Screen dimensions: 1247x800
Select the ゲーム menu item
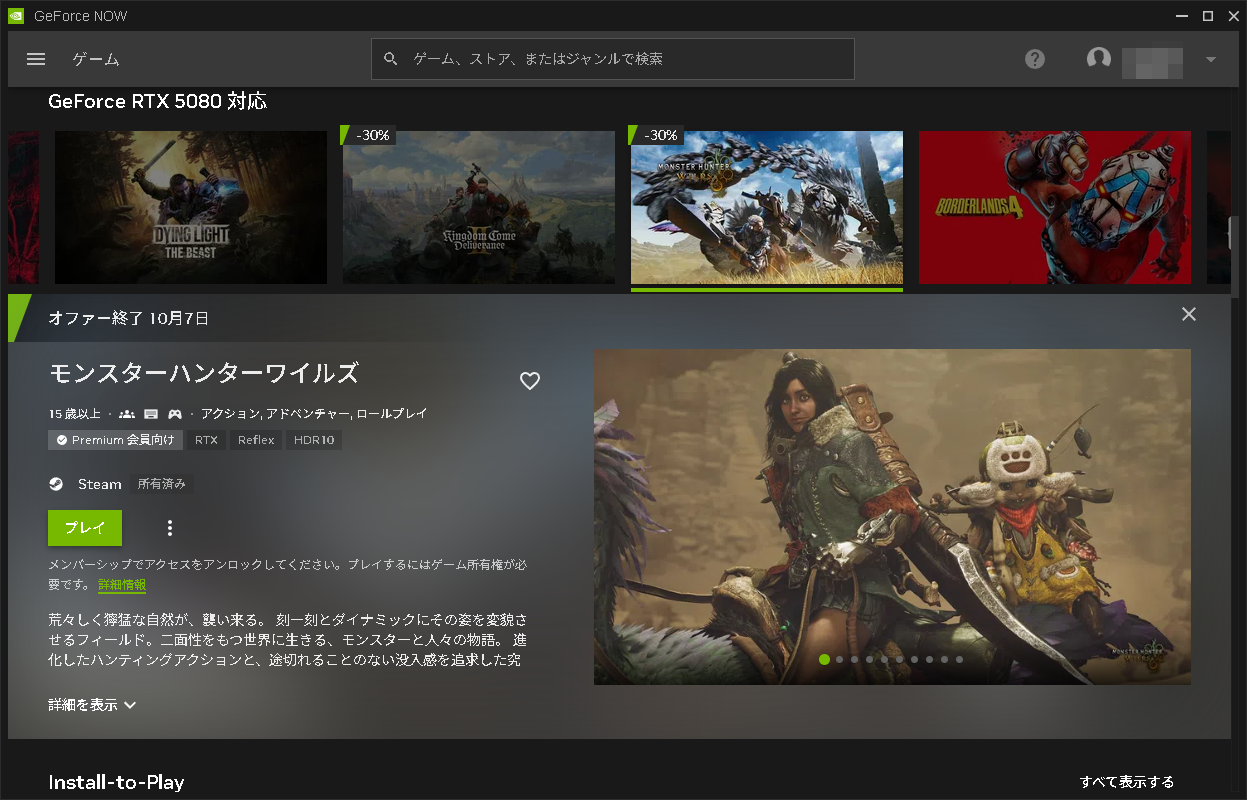(x=96, y=59)
